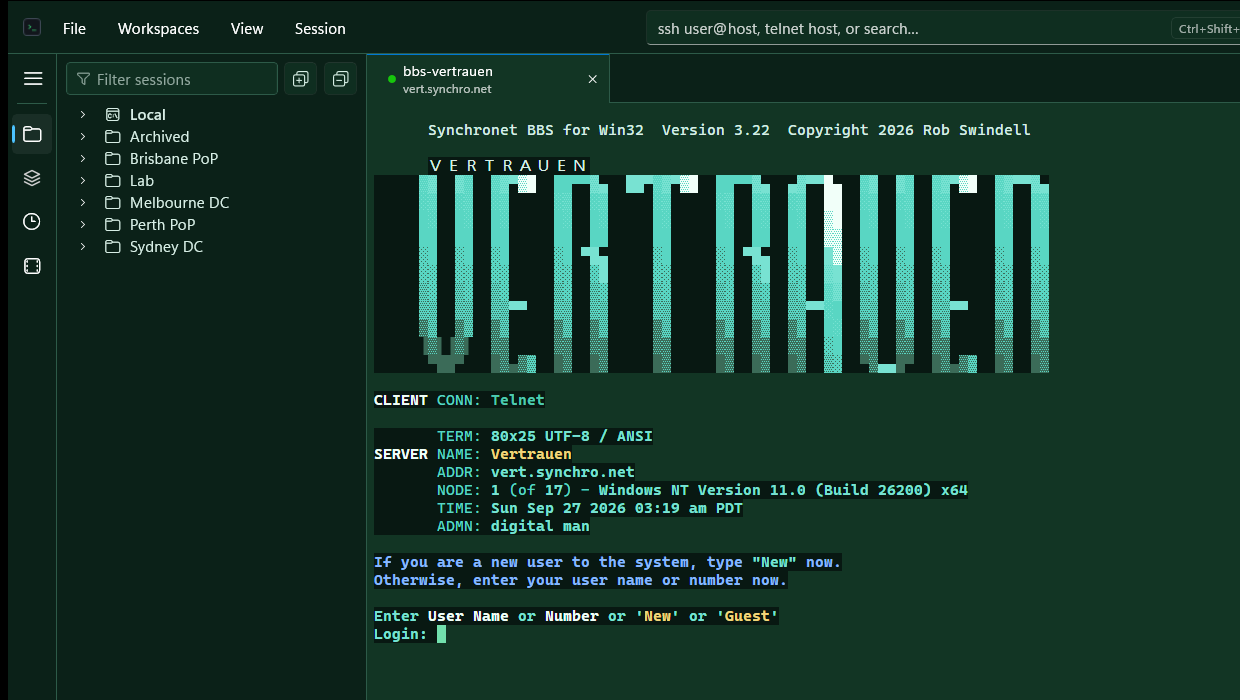
Task: Expand the Archived folder chevron
Action: point(83,137)
